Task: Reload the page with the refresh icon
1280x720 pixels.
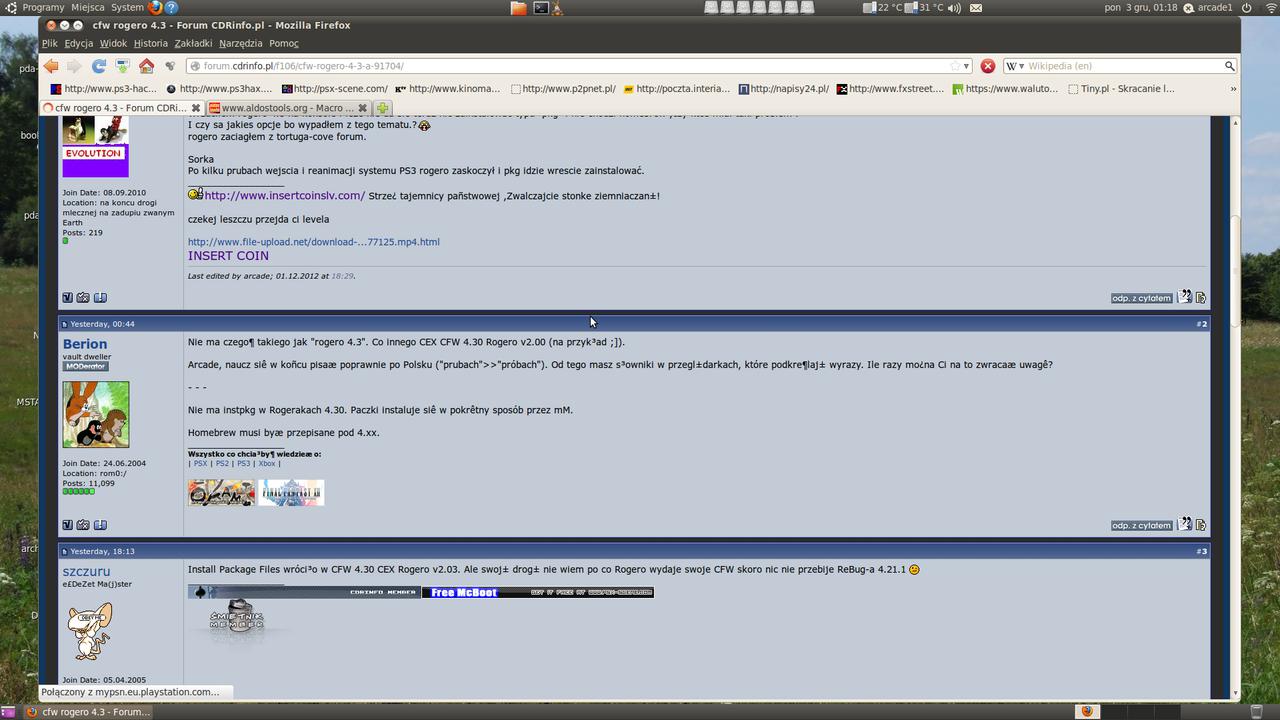Action: (x=98, y=66)
